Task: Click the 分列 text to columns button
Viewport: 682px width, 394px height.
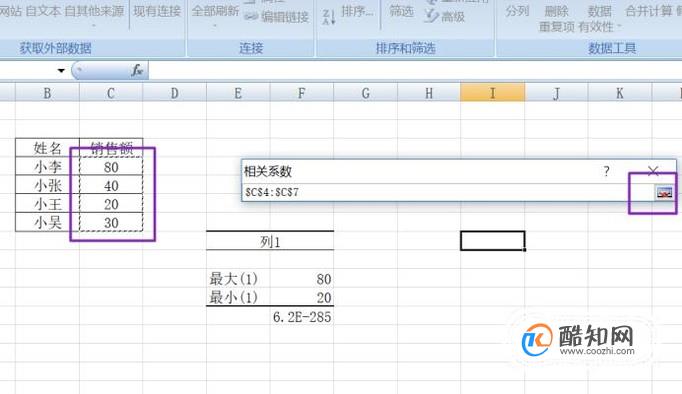Action: click(517, 11)
